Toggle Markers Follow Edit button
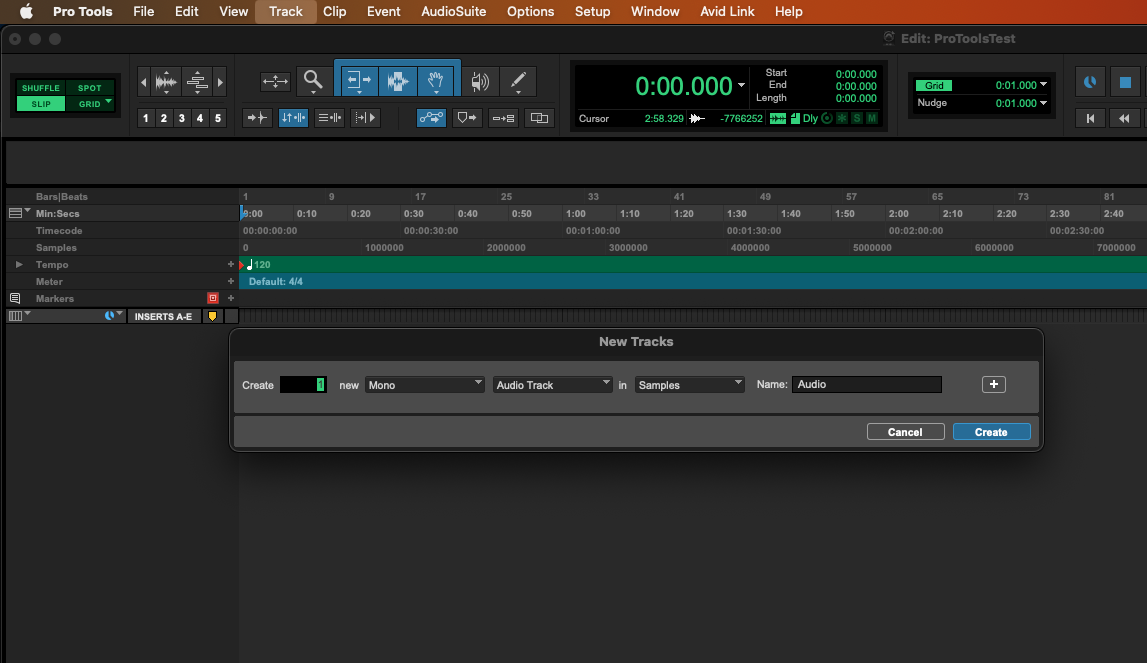The image size is (1147, 663). click(467, 118)
